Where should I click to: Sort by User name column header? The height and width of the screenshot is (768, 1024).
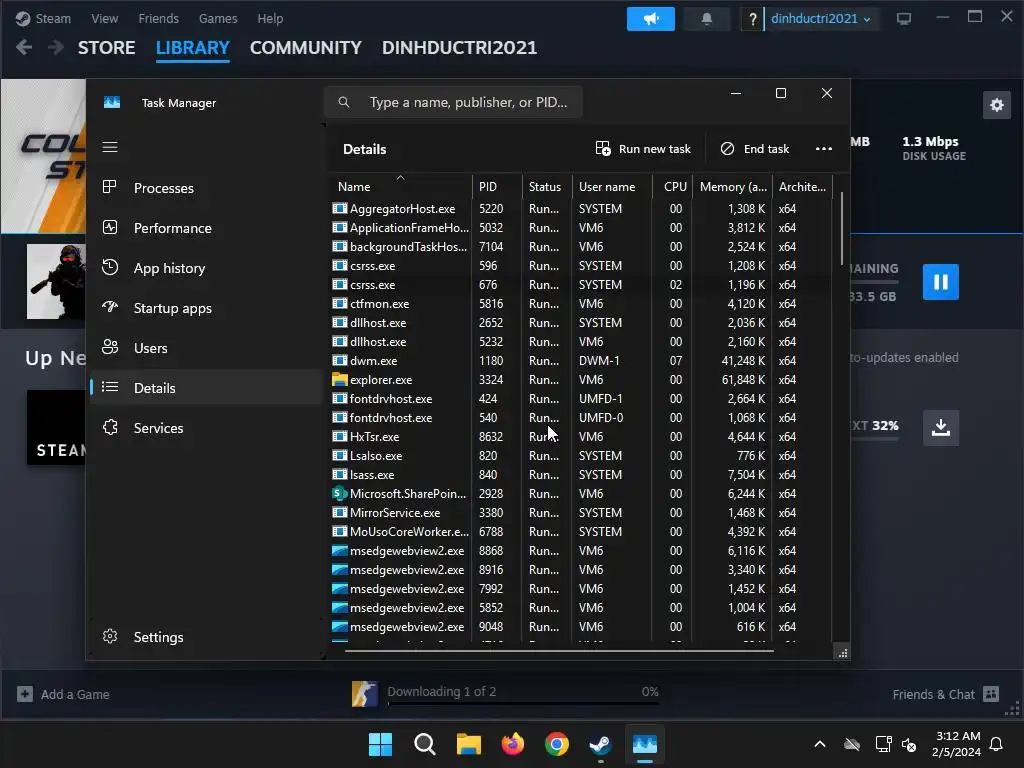pos(612,186)
